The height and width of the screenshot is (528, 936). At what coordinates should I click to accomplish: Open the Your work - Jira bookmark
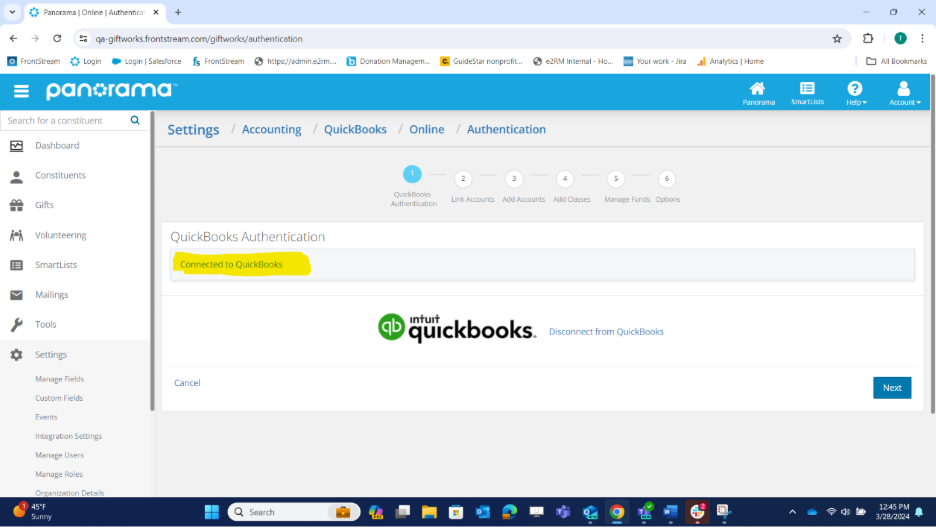click(x=654, y=61)
